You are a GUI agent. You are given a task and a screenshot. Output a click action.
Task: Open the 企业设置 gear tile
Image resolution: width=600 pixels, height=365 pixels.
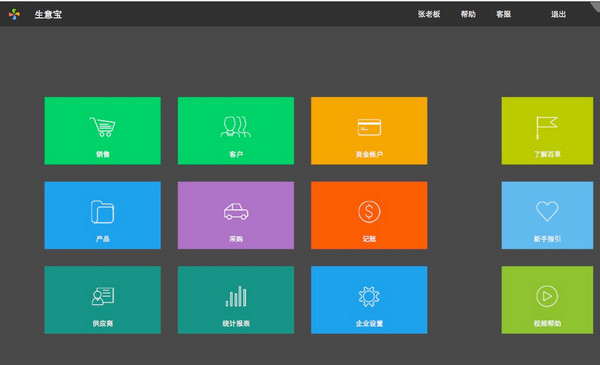pos(369,300)
